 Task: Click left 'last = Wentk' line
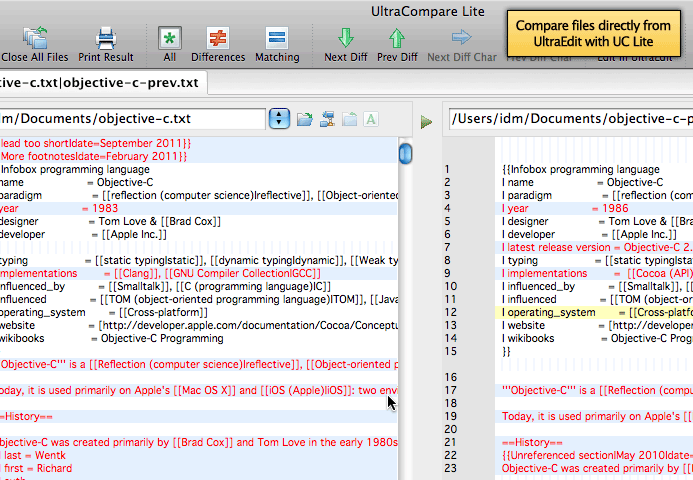(199, 456)
